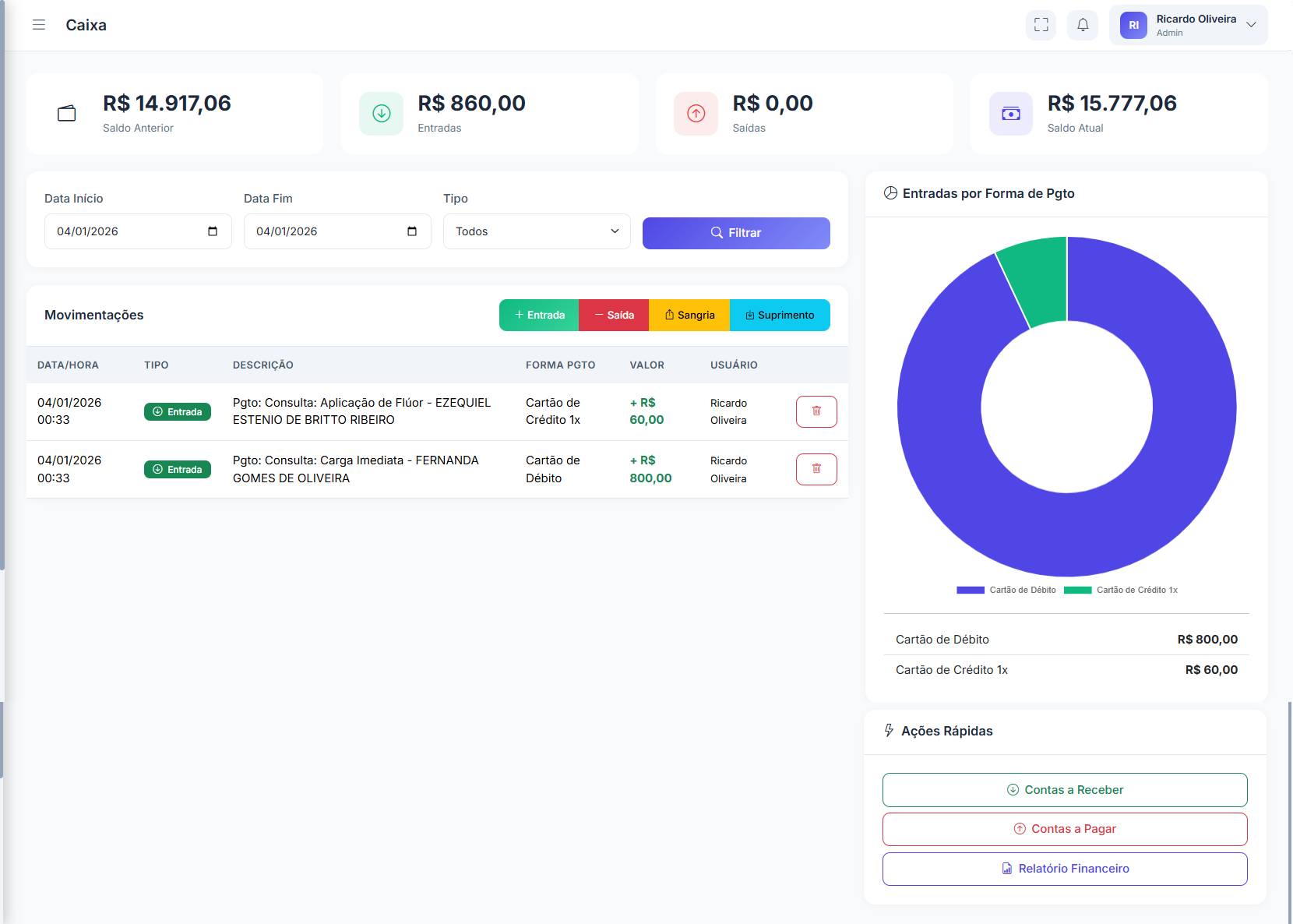Delete the Aplicação de Flúor entry
This screenshot has height=924, width=1293.
[x=816, y=411]
